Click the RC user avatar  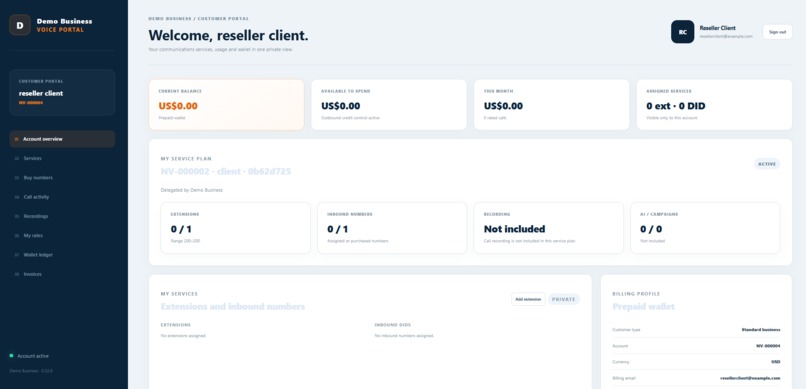click(x=682, y=32)
